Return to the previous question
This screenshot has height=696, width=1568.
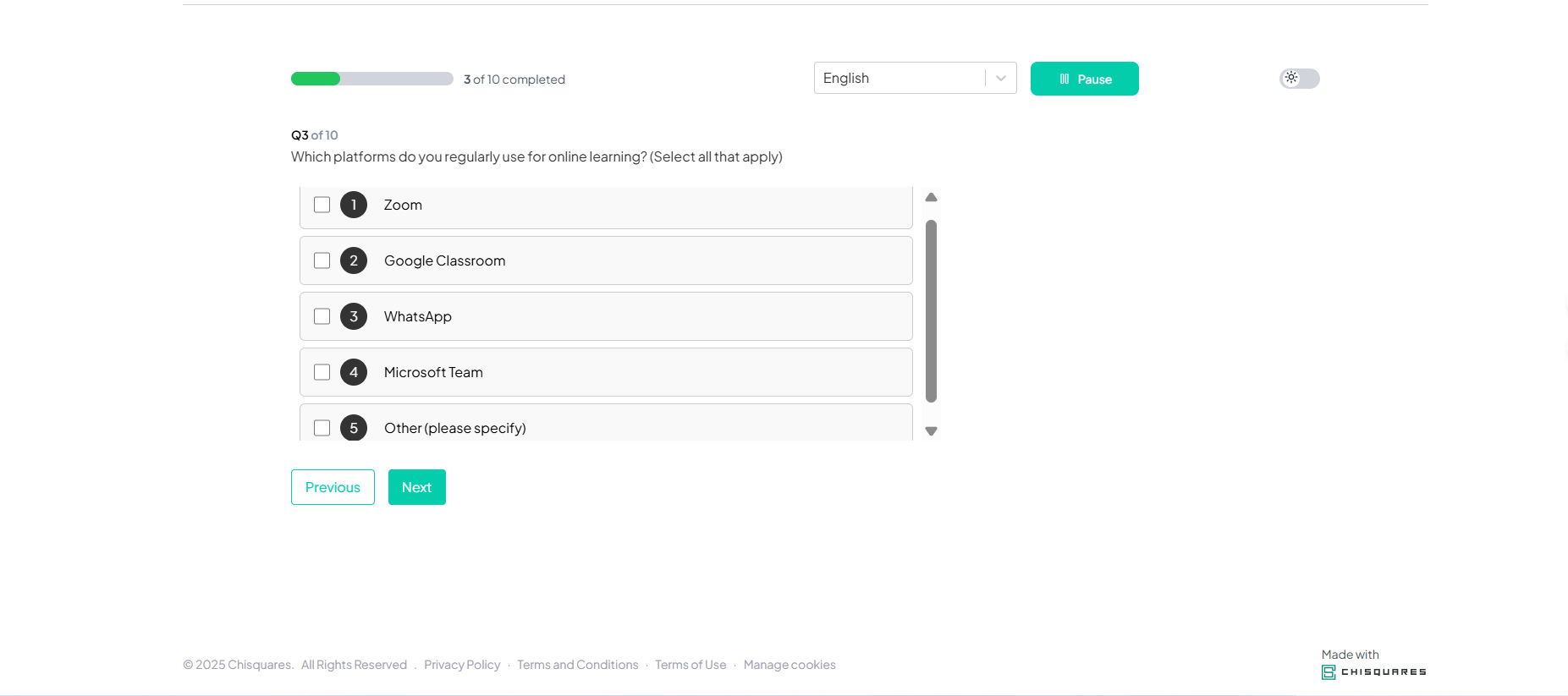click(333, 487)
